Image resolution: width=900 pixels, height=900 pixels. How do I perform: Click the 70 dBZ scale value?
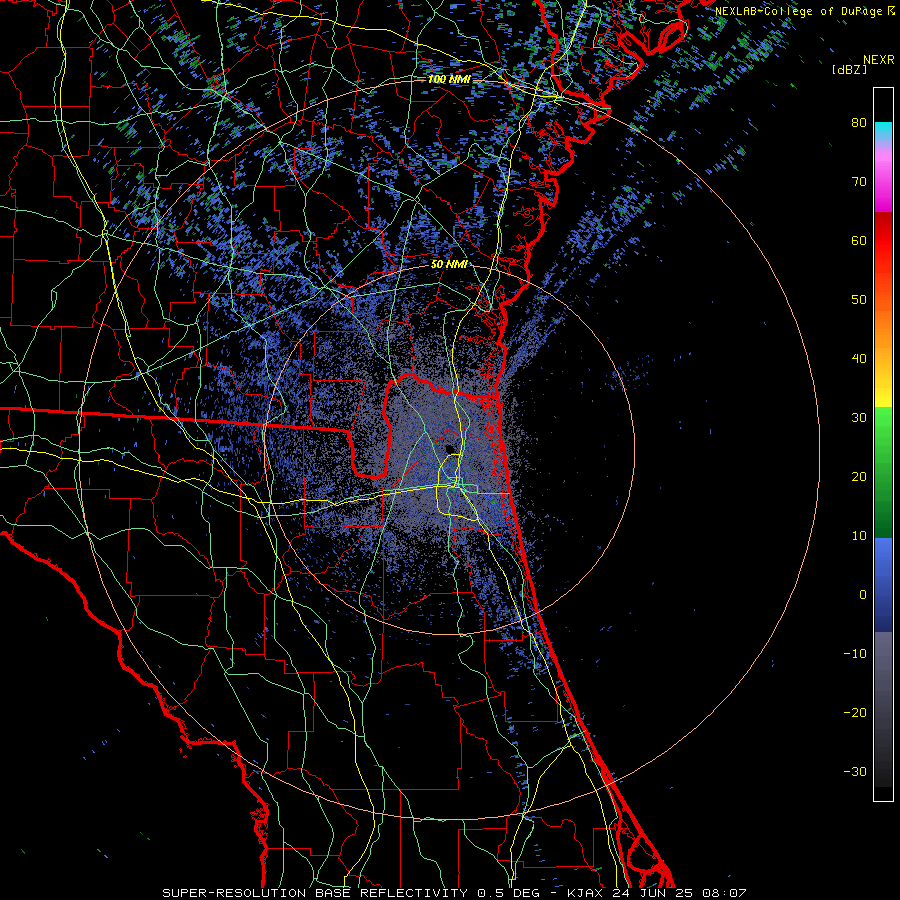[859, 181]
